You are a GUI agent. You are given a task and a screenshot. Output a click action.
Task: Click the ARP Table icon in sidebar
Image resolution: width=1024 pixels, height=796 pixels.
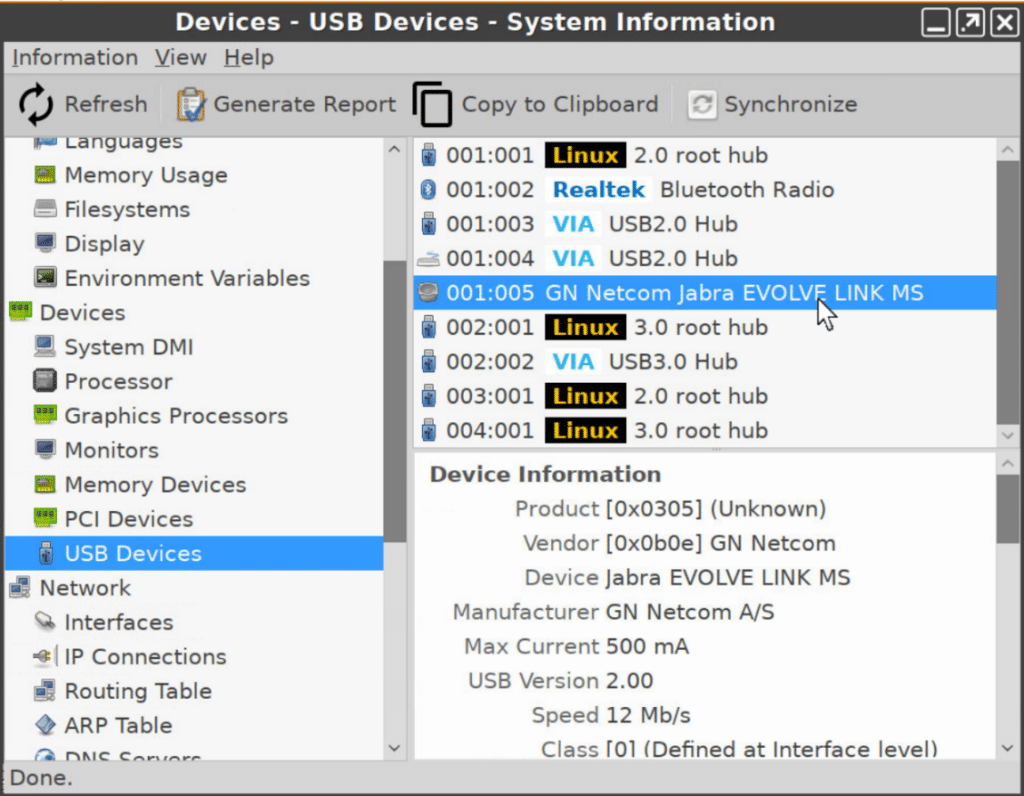click(45, 724)
